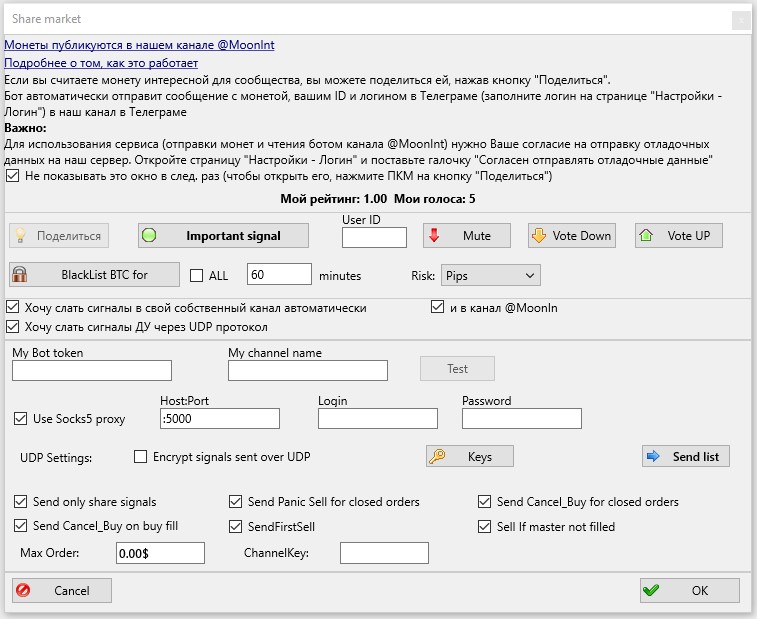The width and height of the screenshot is (757, 619).
Task: Click the User ID input field
Action: coord(374,237)
